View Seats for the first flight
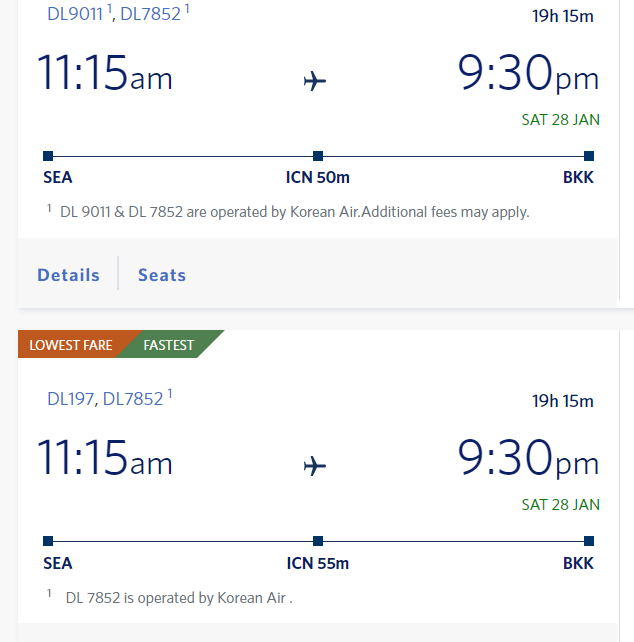Image resolution: width=634 pixels, height=642 pixels. 162,275
